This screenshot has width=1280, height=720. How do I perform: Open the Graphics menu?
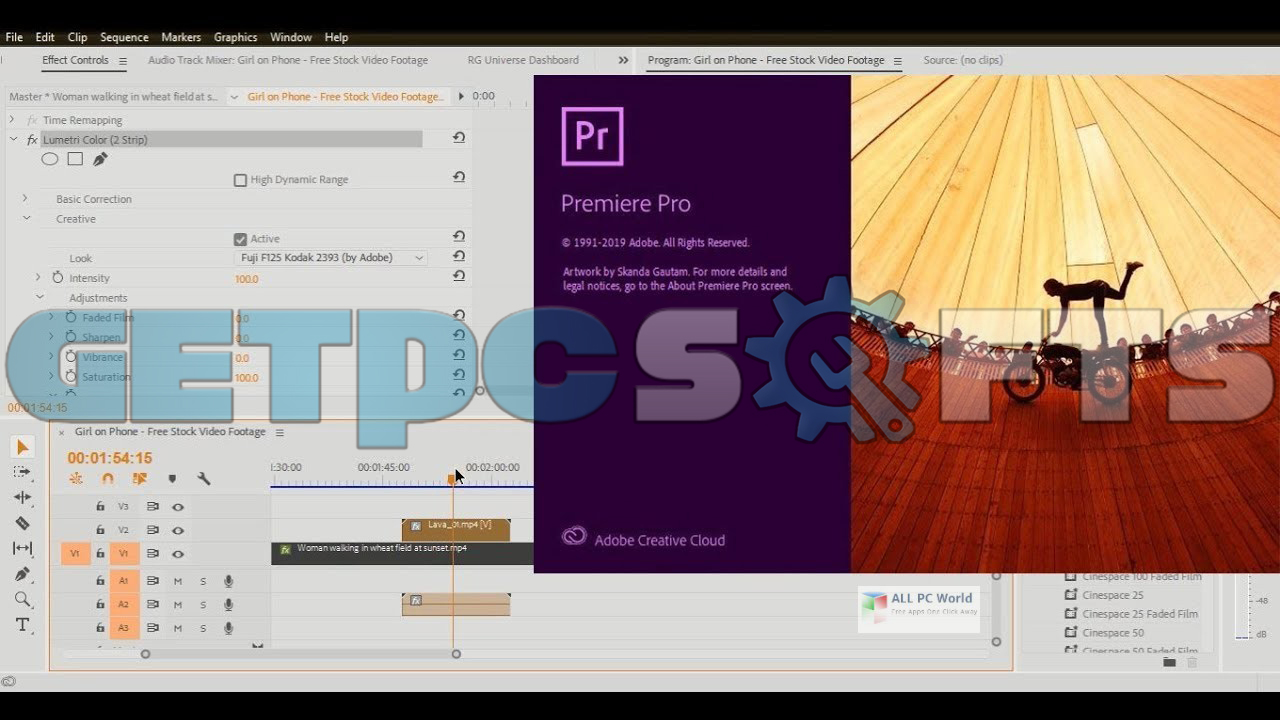coord(235,37)
